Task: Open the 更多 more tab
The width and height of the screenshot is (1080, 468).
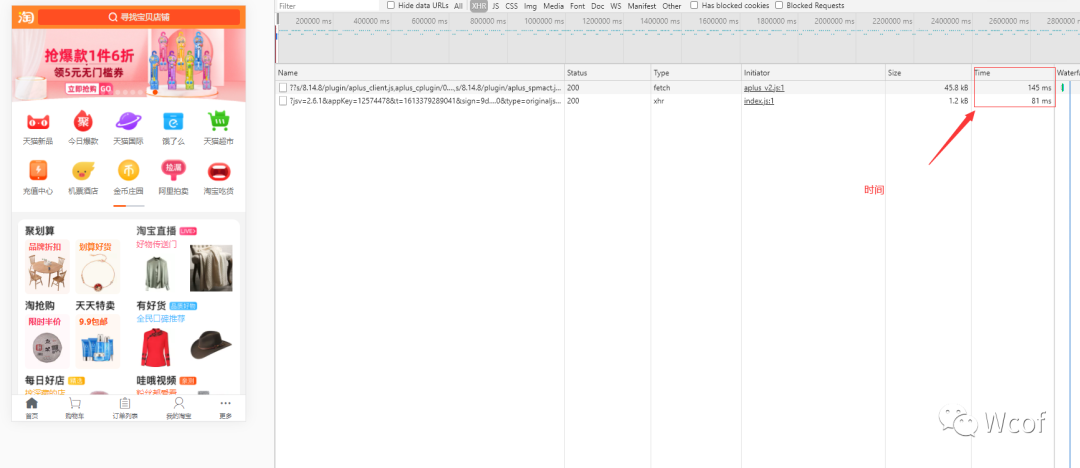Action: click(x=225, y=408)
